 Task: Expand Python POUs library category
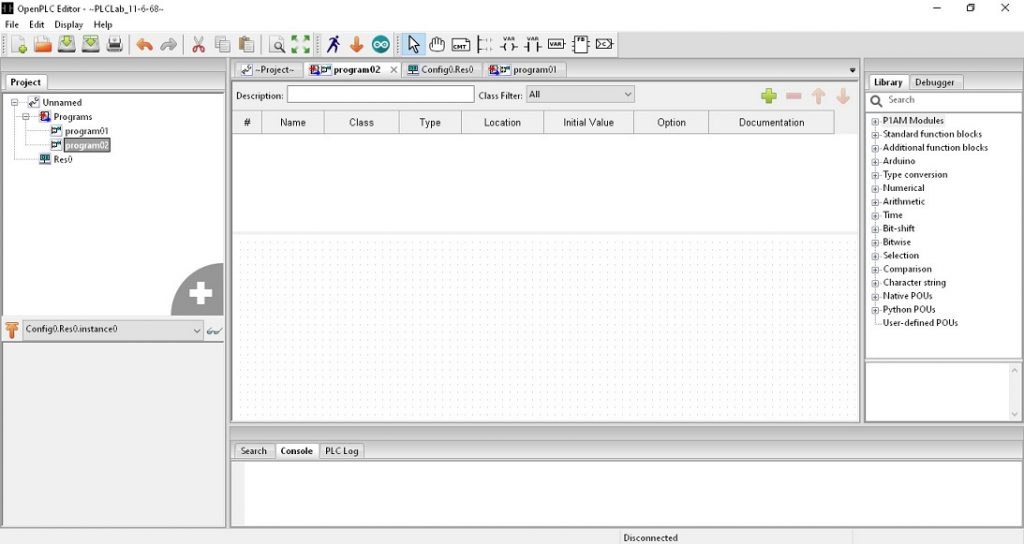(x=875, y=310)
